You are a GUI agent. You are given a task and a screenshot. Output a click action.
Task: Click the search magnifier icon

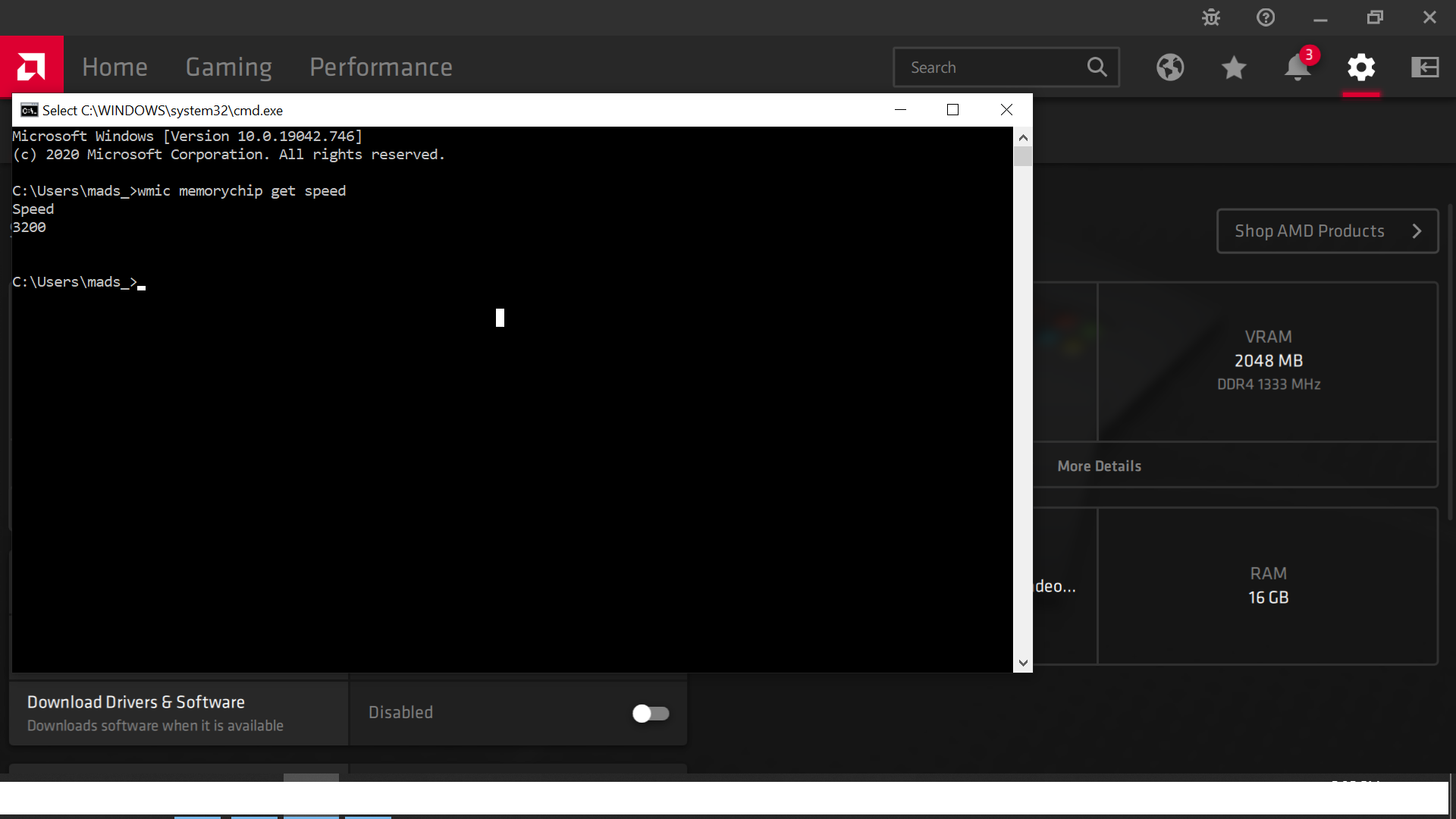pyautogui.click(x=1097, y=67)
